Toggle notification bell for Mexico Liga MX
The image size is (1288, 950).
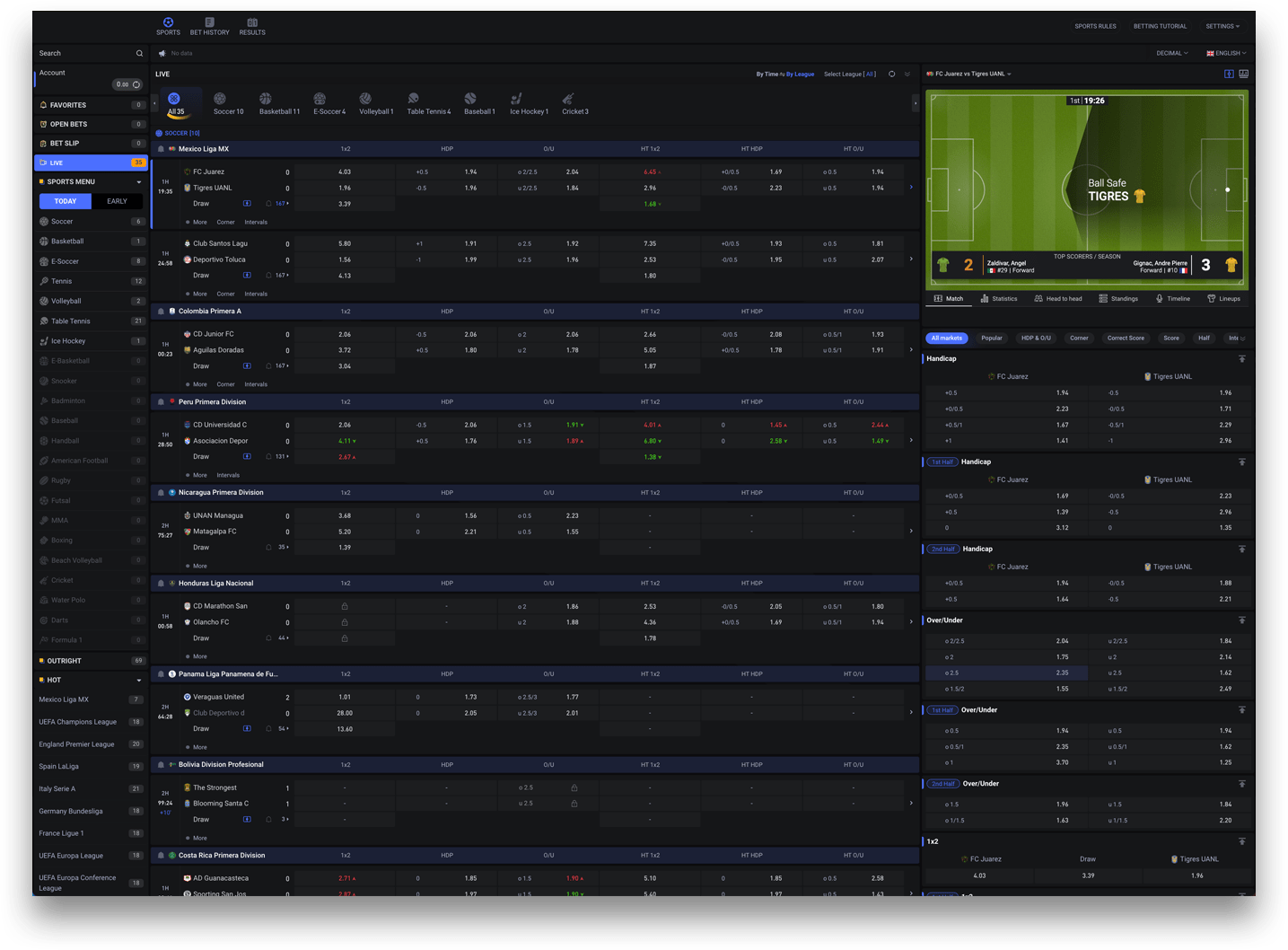[161, 149]
